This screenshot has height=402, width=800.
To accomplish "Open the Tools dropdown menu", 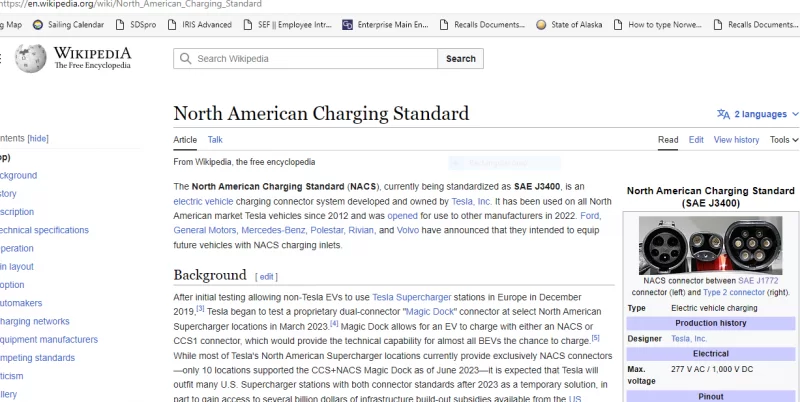I will click(784, 140).
